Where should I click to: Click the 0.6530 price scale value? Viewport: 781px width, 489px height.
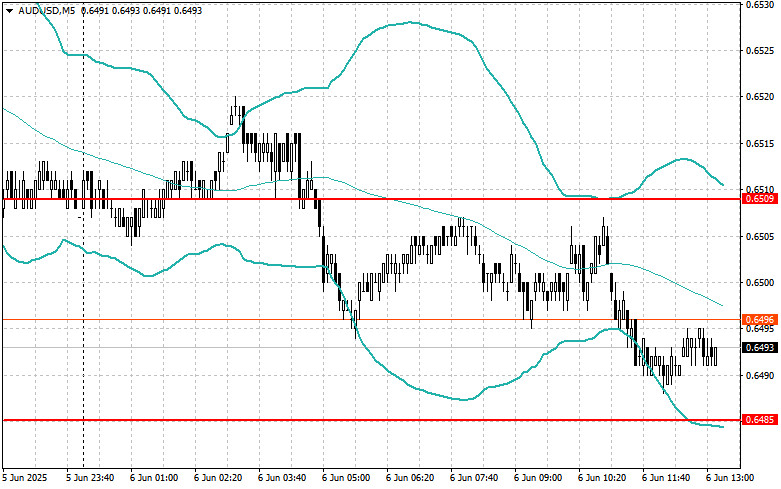(760, 4)
